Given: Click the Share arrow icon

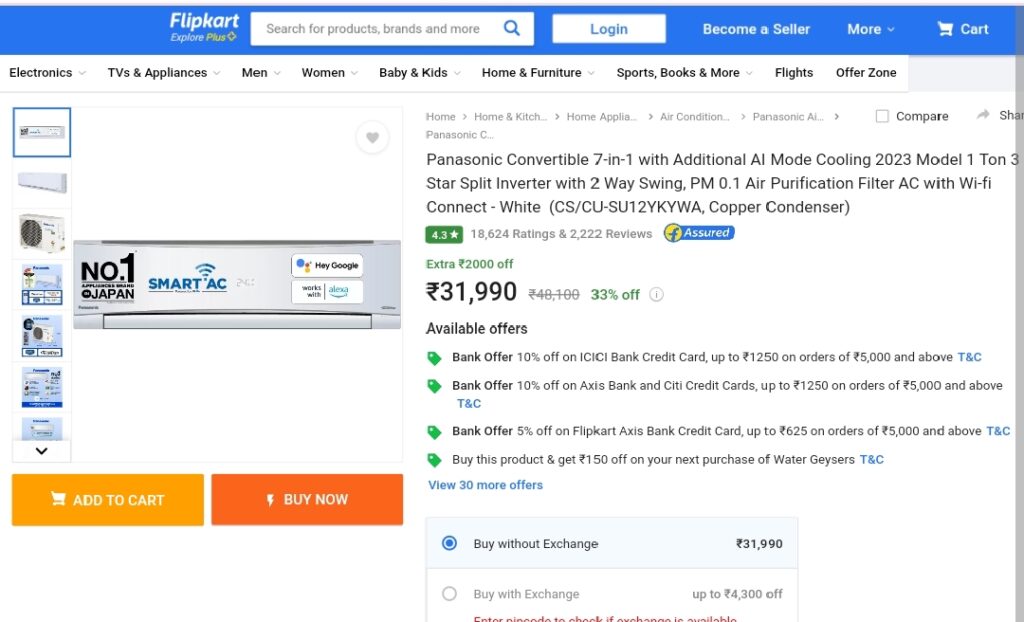Looking at the screenshot, I should pyautogui.click(x=983, y=115).
